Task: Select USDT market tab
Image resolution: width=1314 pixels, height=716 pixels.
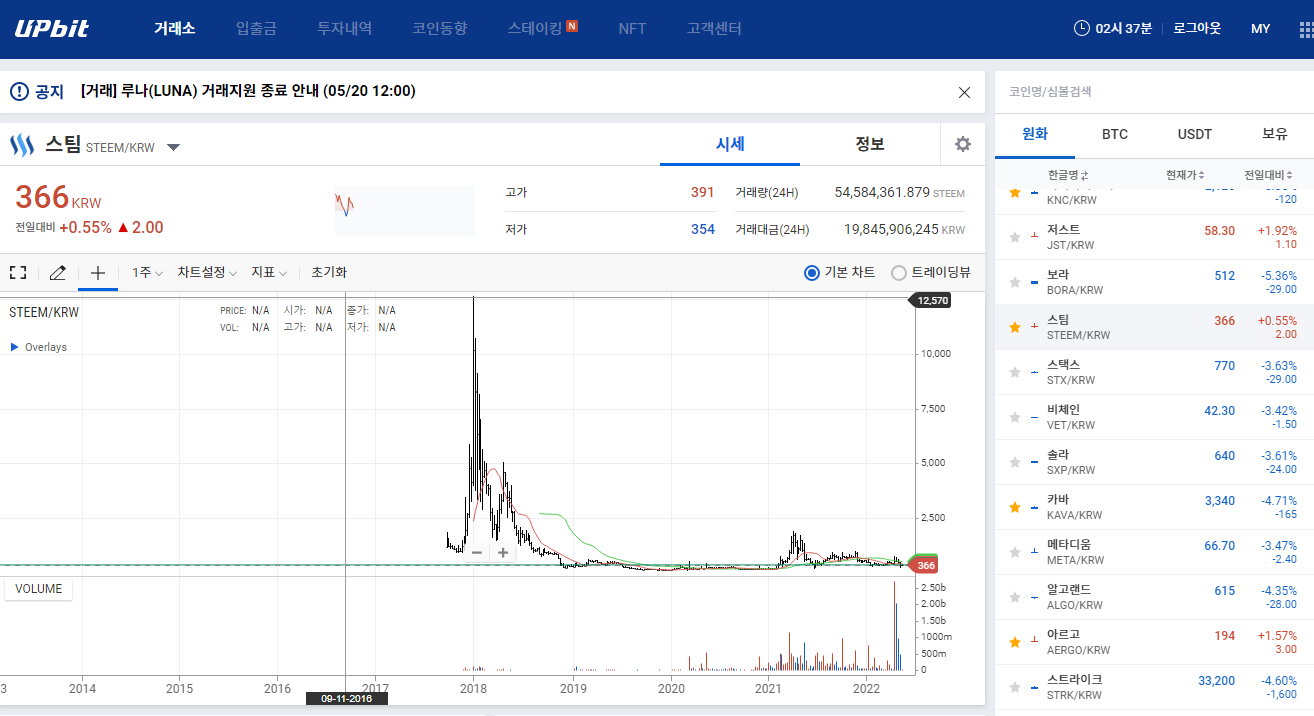Action: pyautogui.click(x=1195, y=134)
